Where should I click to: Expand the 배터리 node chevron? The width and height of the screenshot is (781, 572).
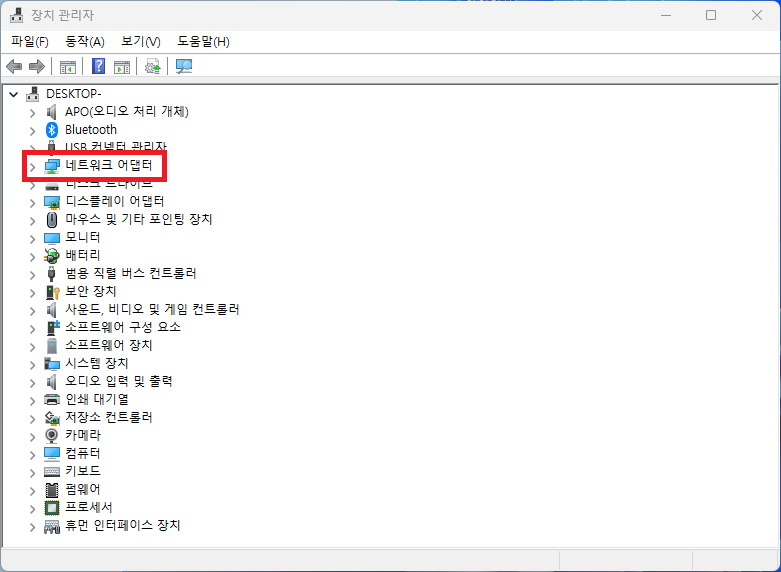[32, 257]
